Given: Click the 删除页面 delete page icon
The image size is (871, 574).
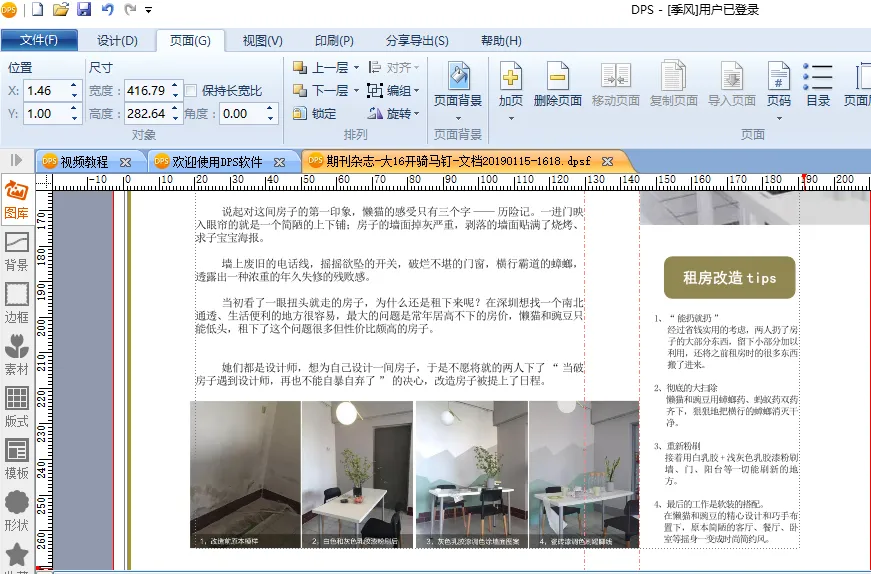Looking at the screenshot, I should pyautogui.click(x=557, y=84).
